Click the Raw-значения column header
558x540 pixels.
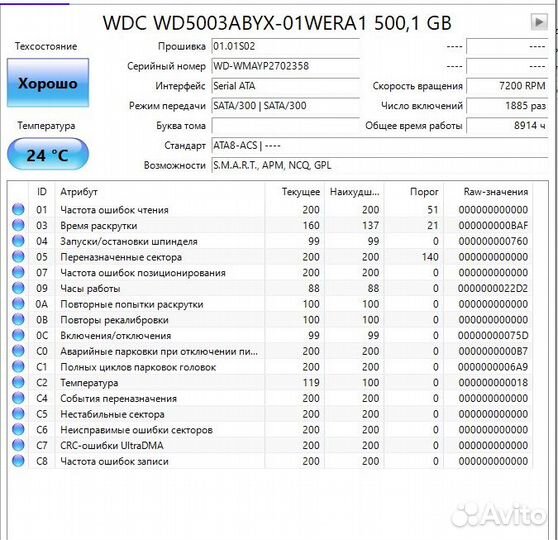[x=488, y=192]
